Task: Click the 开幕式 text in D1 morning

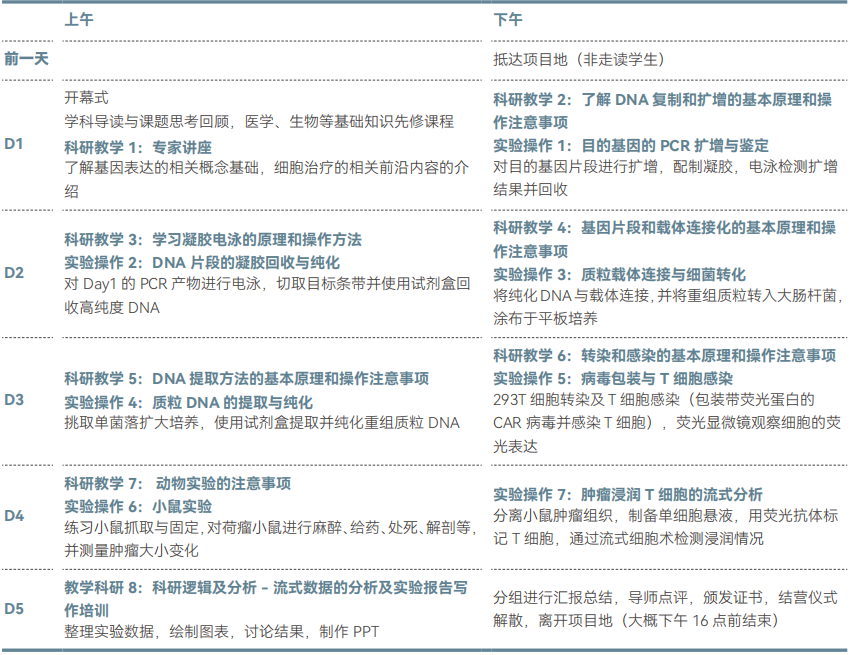Action: pos(86,98)
